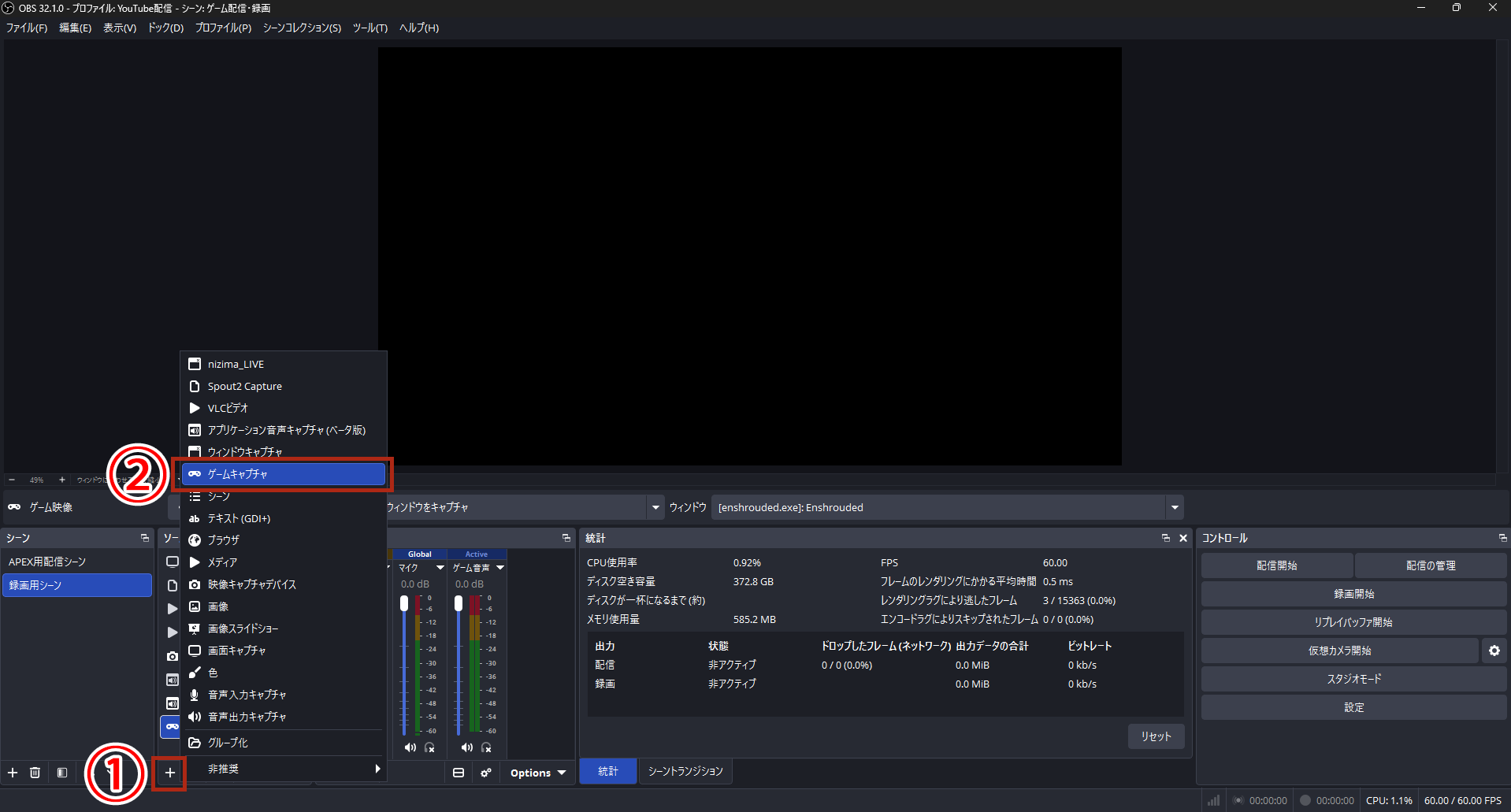Add a new scene with the plus icon

13,773
